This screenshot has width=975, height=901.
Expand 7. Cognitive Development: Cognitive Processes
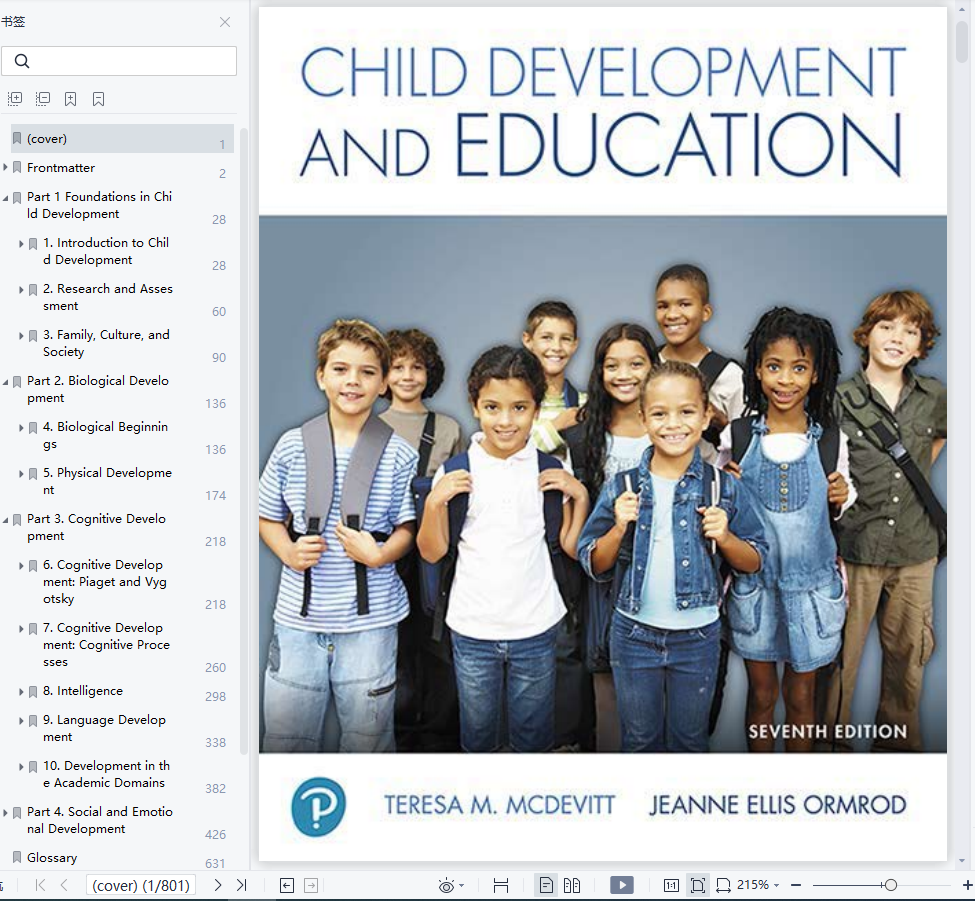click(21, 629)
